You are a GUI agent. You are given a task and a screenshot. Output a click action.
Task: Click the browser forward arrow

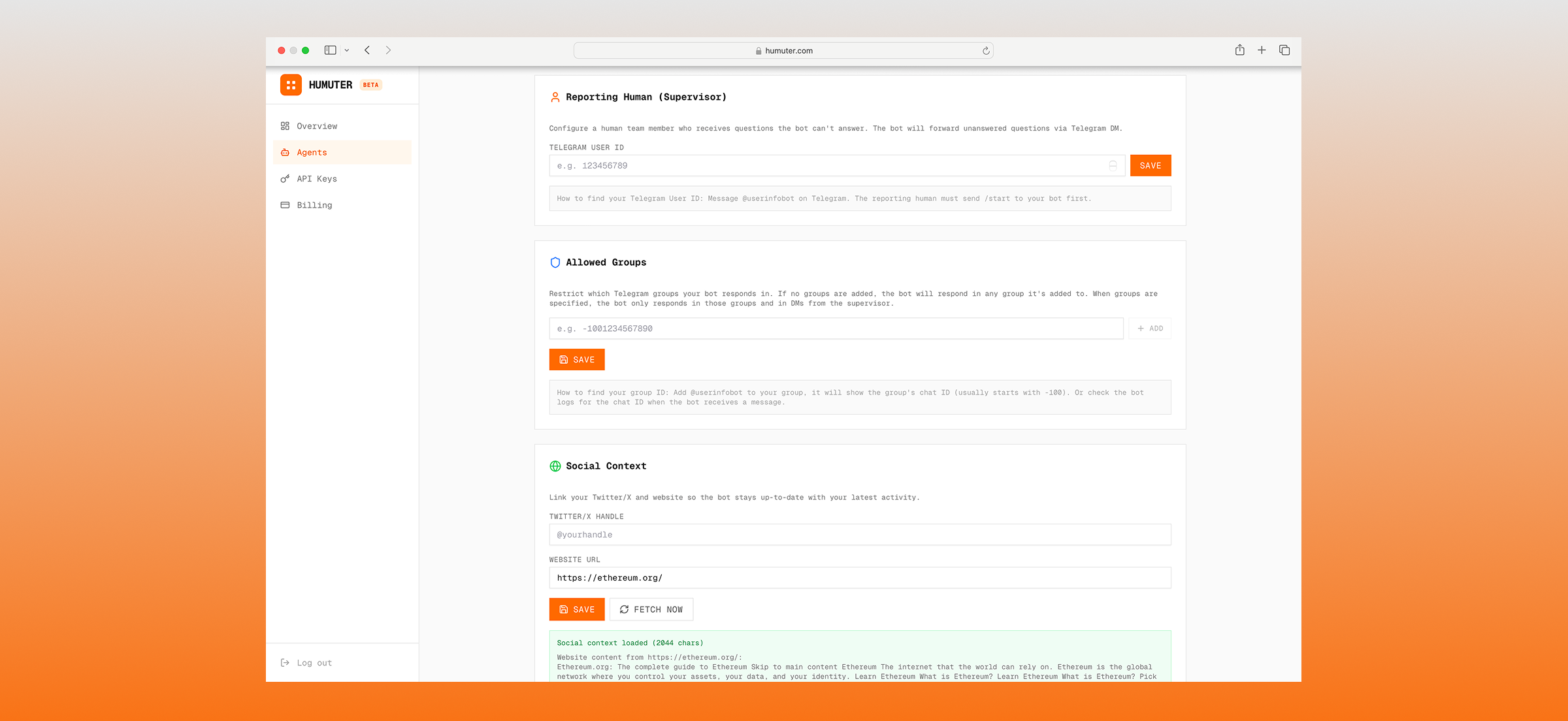(388, 50)
